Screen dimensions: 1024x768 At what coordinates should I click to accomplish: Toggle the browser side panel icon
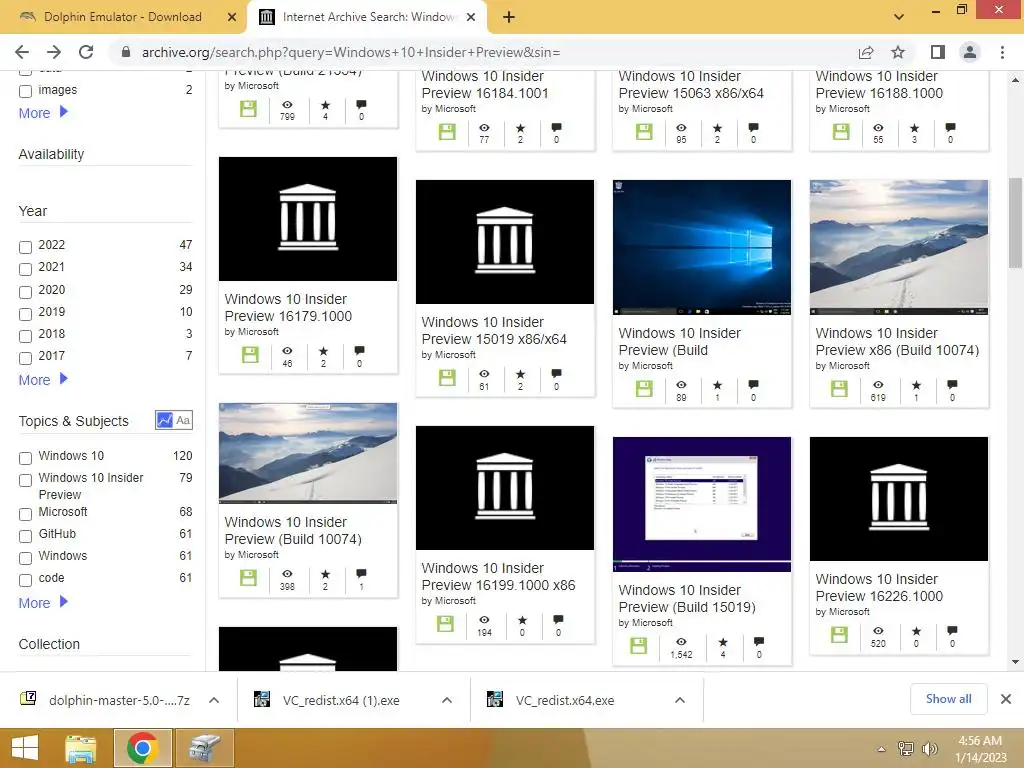coord(937,52)
